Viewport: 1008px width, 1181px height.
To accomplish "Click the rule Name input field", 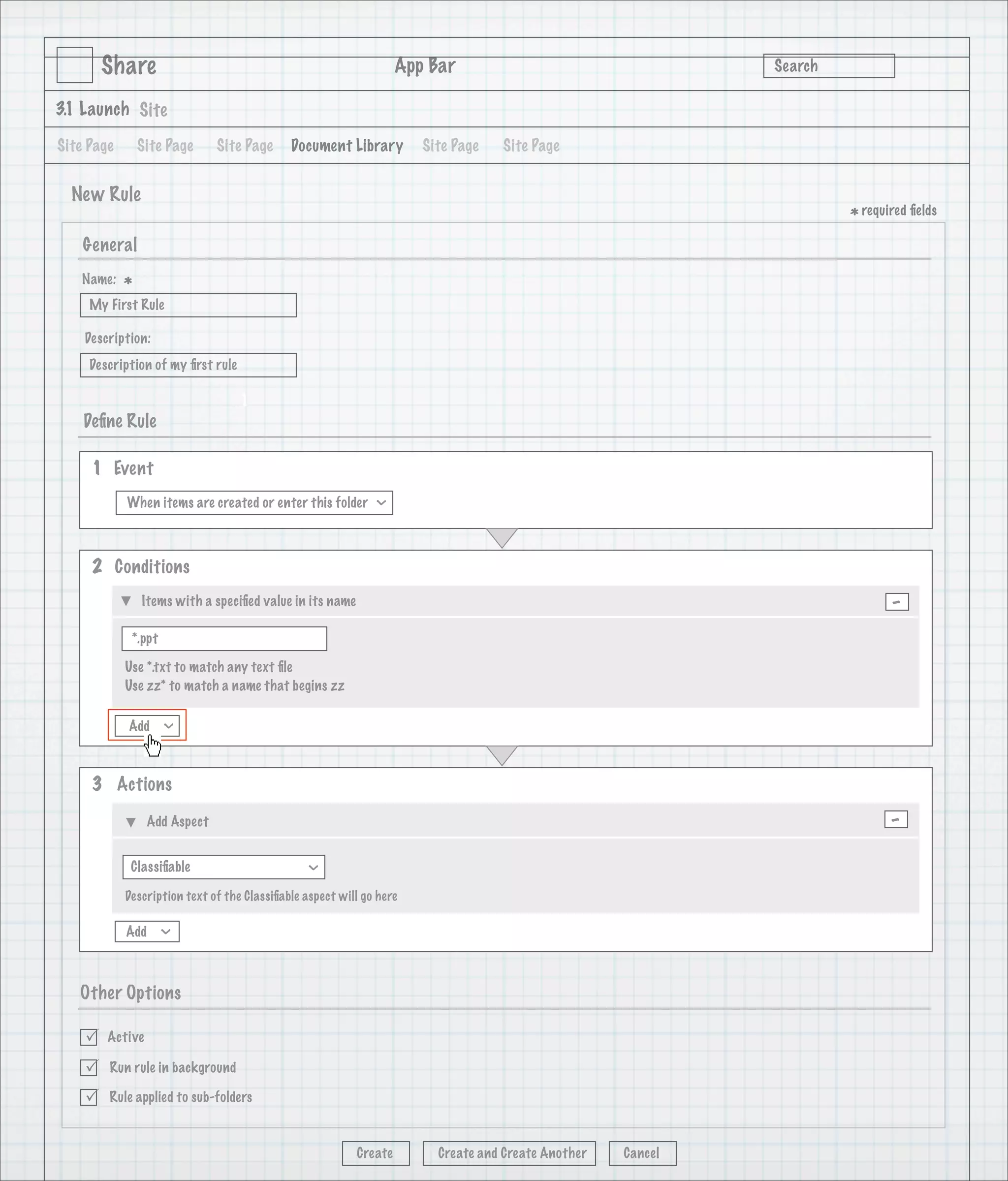I will 188,305.
